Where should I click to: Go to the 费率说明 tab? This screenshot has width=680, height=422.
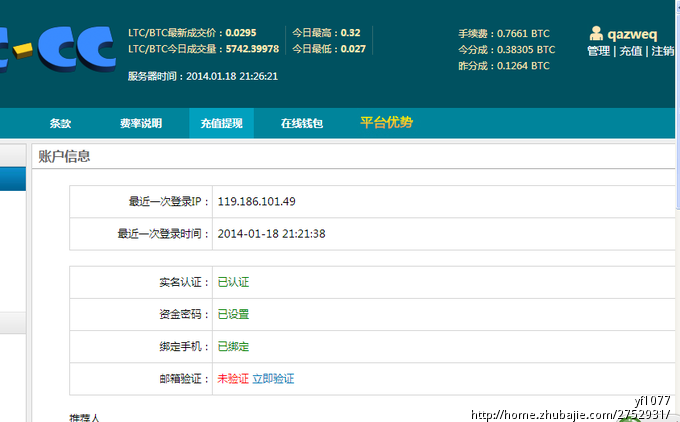point(141,123)
